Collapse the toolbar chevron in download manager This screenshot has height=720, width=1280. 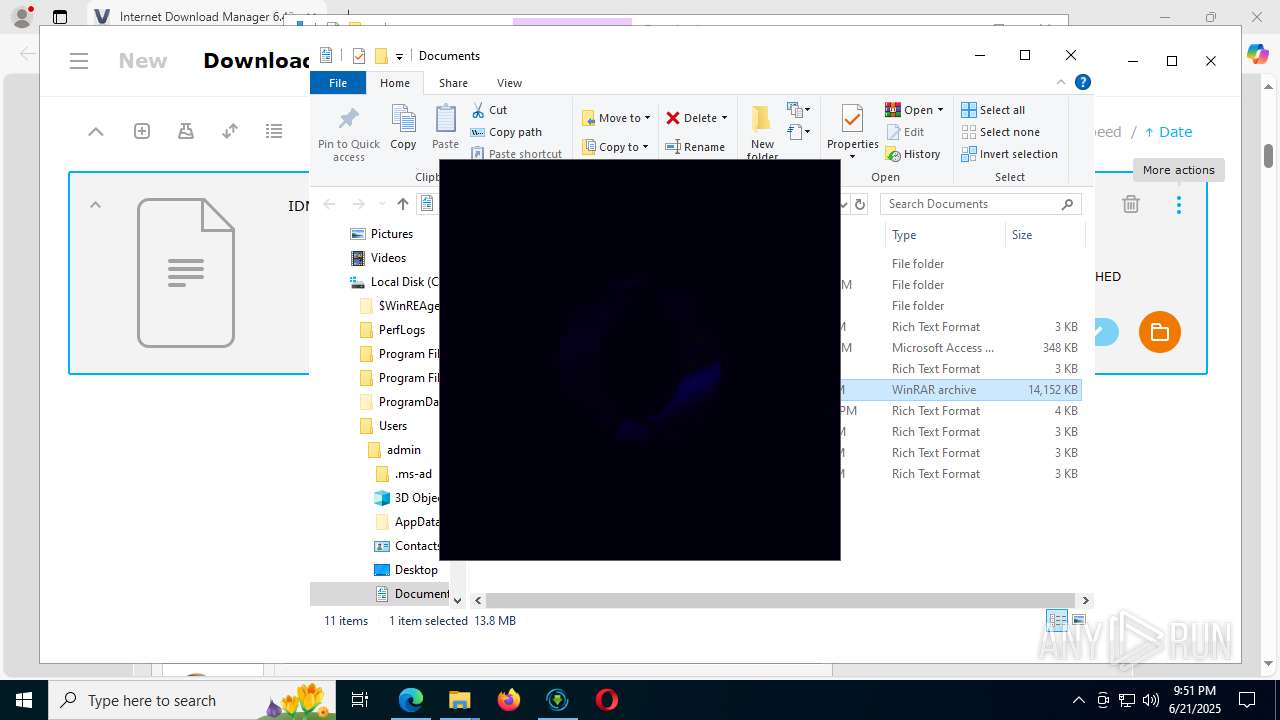[95, 131]
